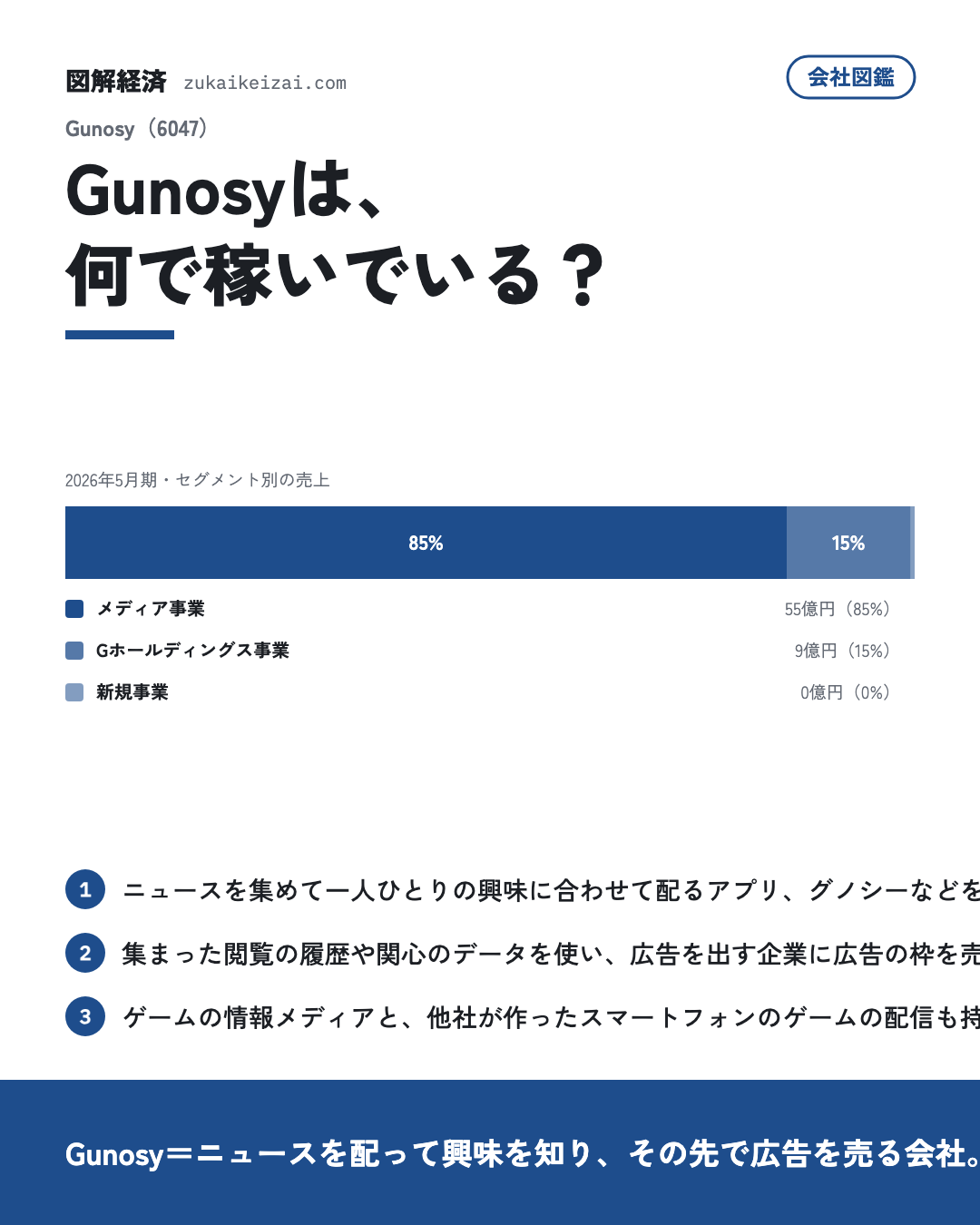Click the number 2 circle badge
The image size is (980, 1225).
coord(85,953)
